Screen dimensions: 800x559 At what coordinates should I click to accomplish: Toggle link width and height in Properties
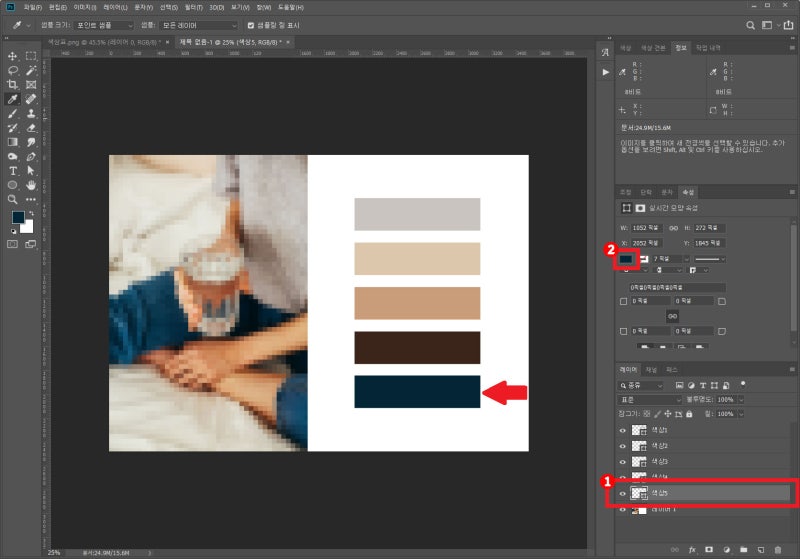(673, 228)
